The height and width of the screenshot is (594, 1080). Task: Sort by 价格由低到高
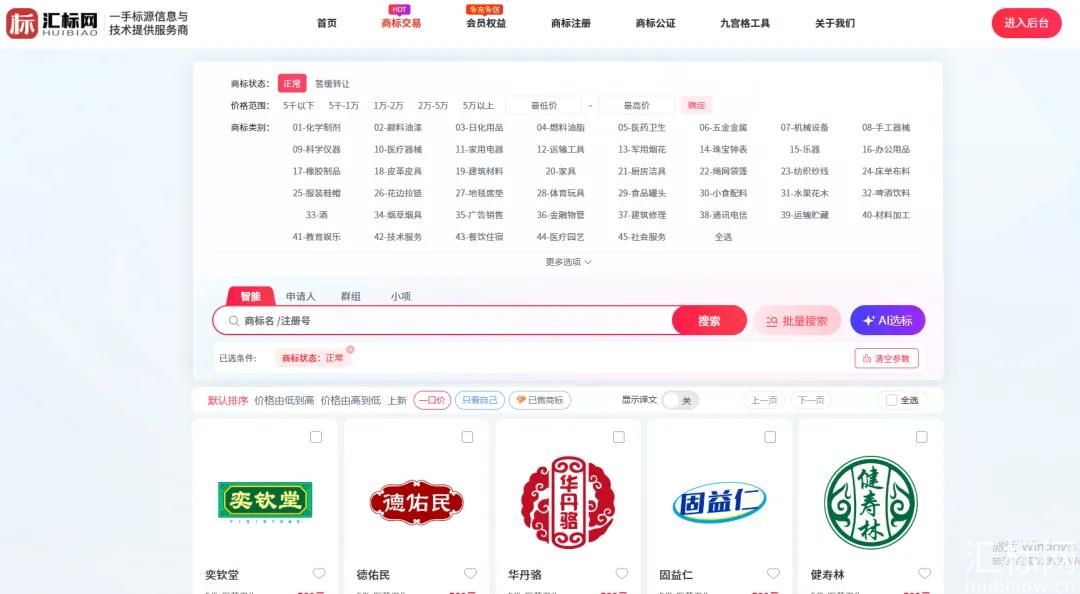(284, 400)
